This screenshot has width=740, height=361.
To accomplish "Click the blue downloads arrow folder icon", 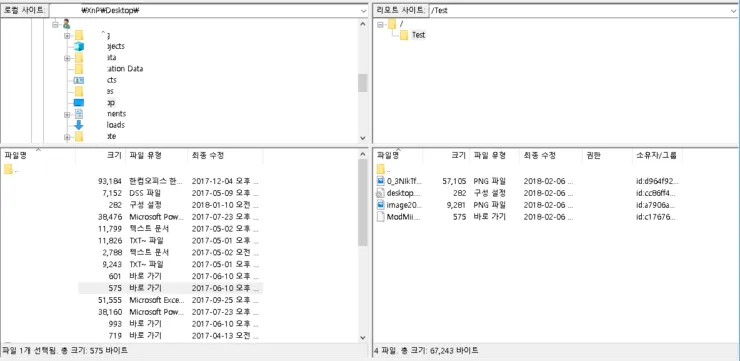I will (x=79, y=125).
